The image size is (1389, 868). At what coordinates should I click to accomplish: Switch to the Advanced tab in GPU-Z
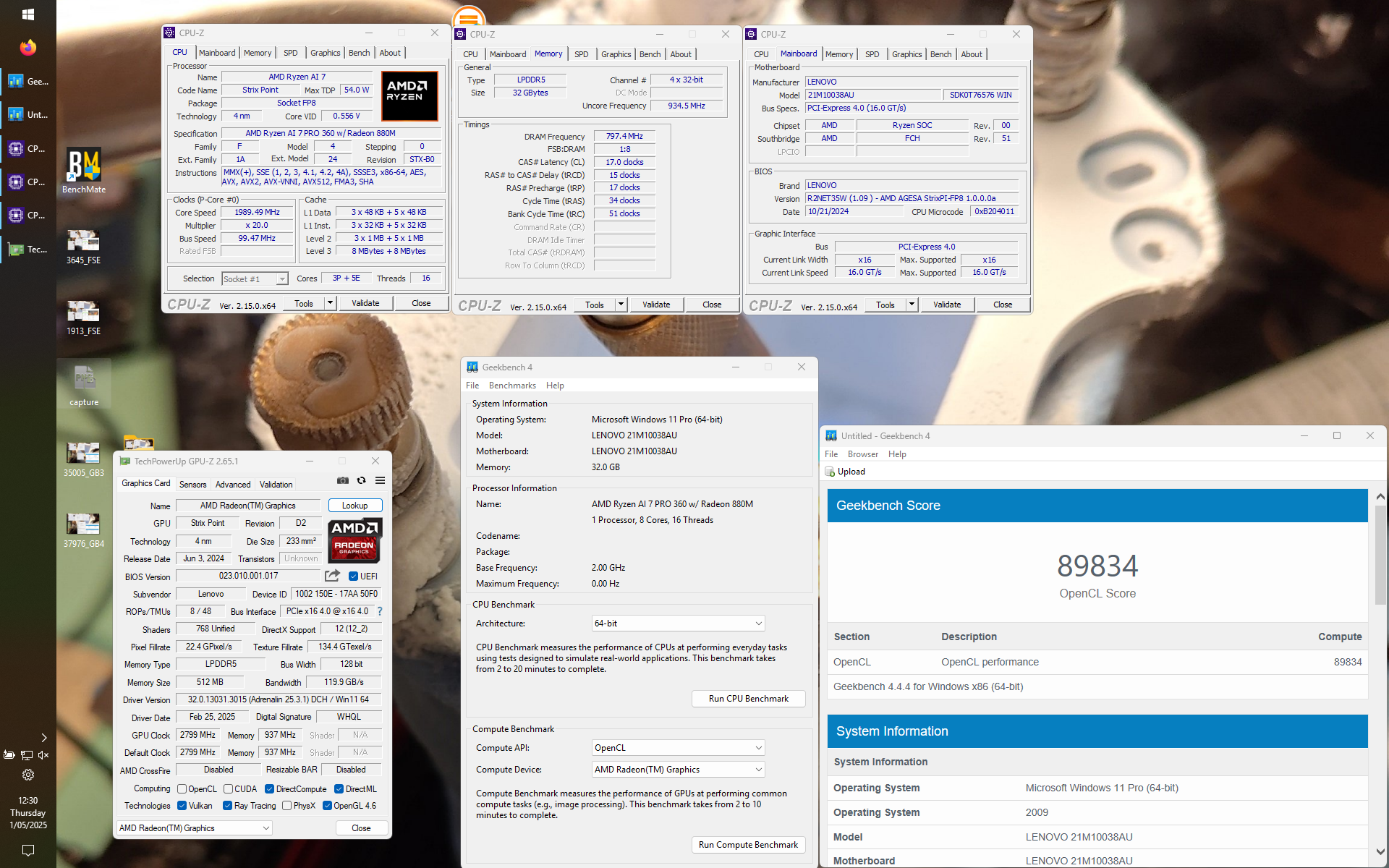click(233, 485)
